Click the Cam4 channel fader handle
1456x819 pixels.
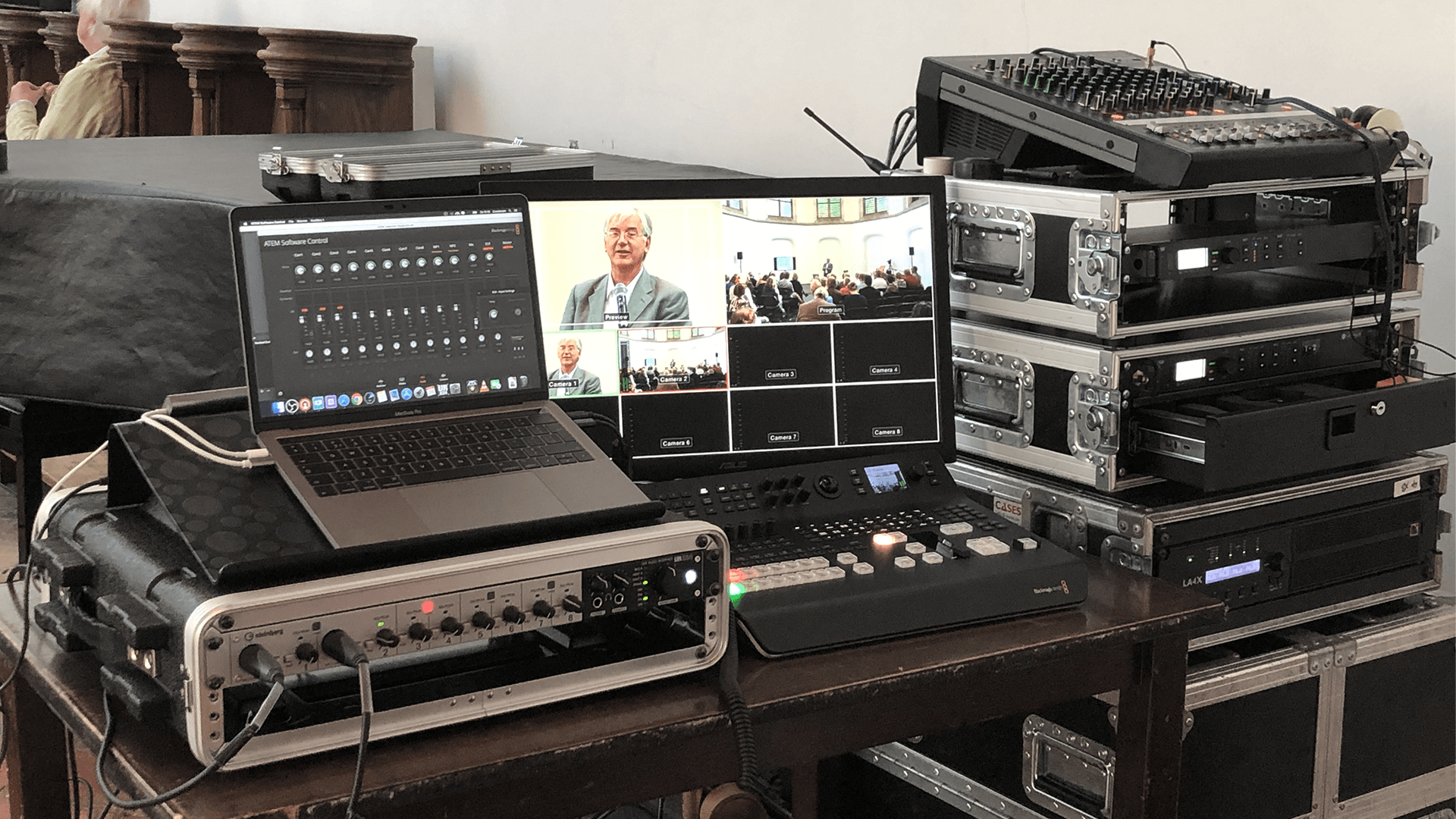click(354, 315)
